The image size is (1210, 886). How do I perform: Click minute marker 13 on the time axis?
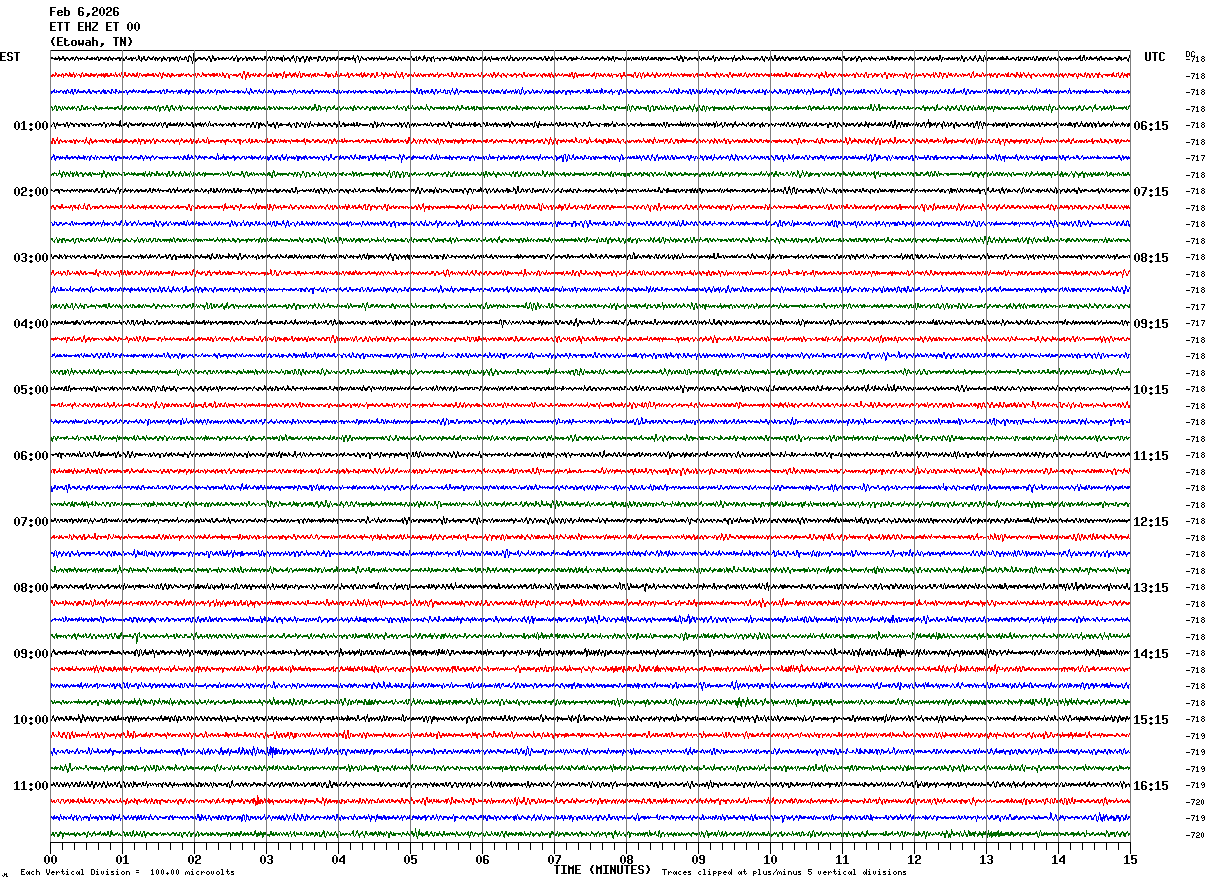coord(986,859)
